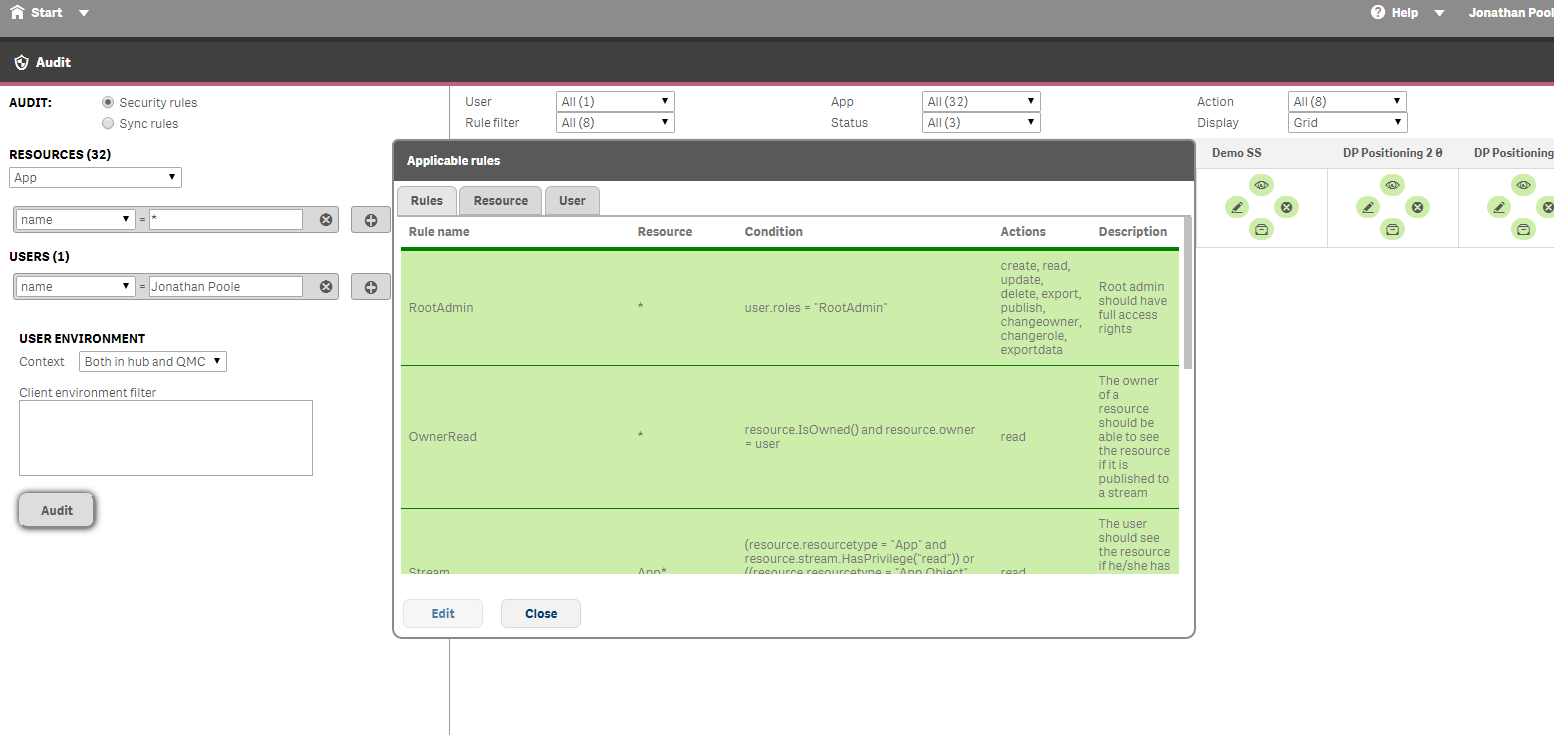Image resolution: width=1554 pixels, height=735 pixels.
Task: Click the box icon under DP Positioning 2 0
Action: [1393, 229]
